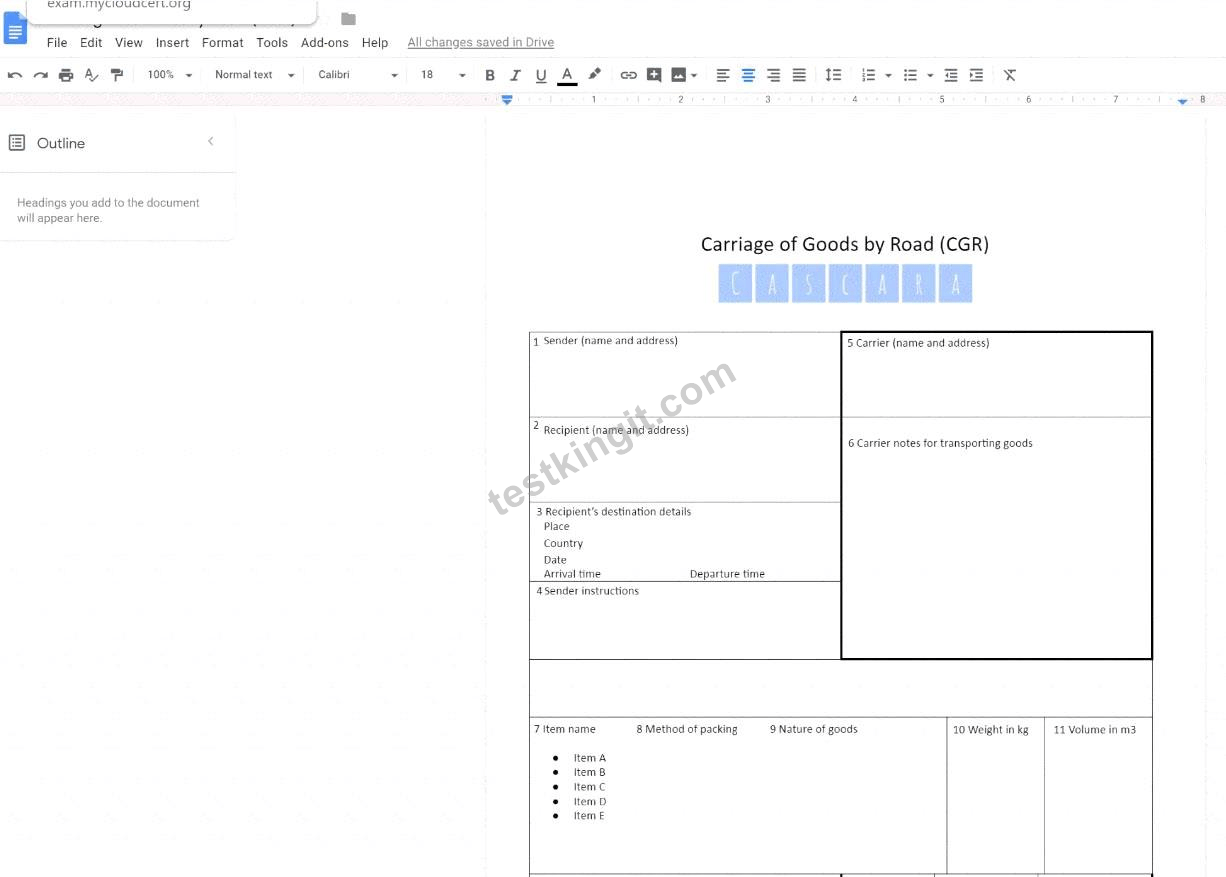Viewport: 1226px width, 877px height.
Task: Open the Normal text style dropdown
Action: pos(255,75)
